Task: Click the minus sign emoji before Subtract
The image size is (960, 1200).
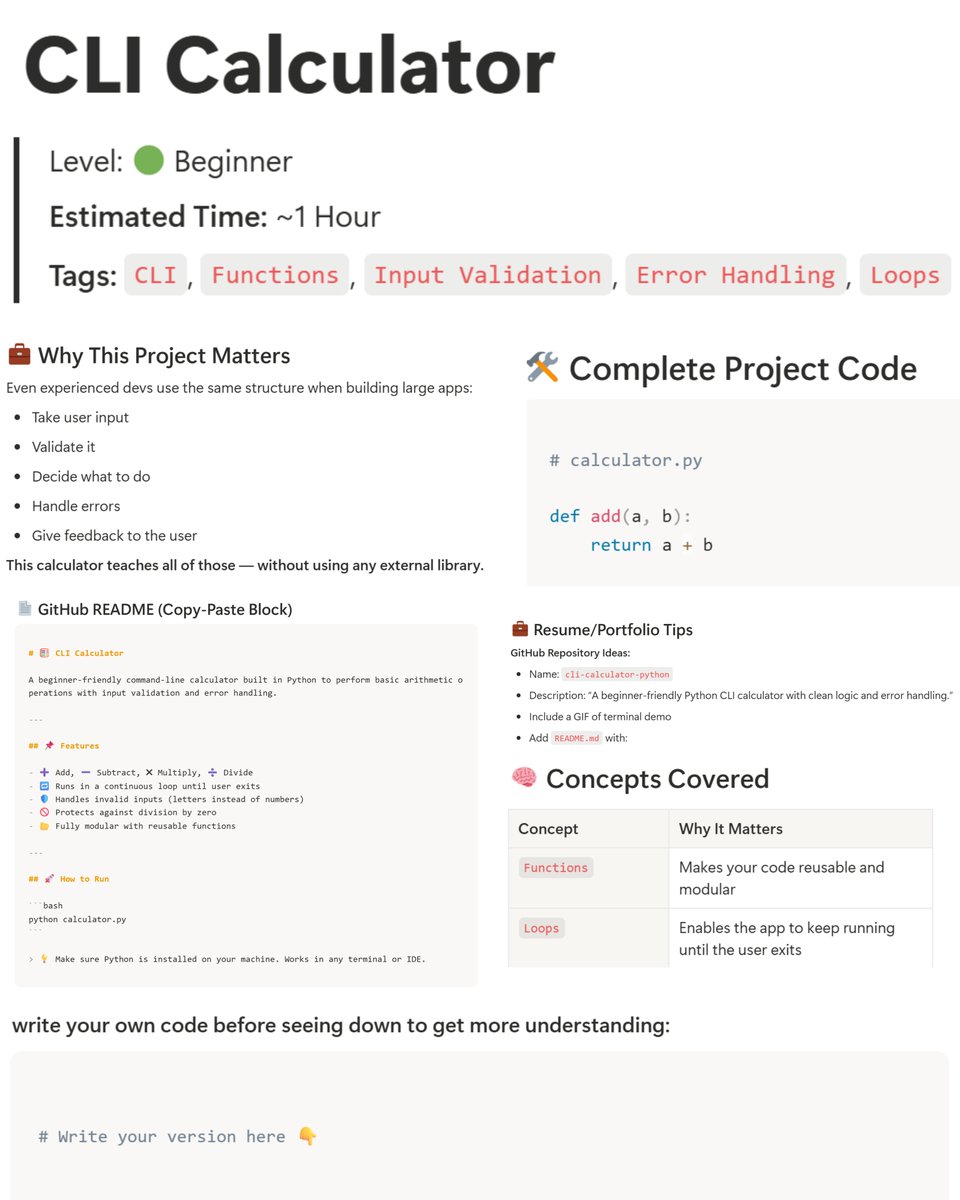Action: click(x=86, y=772)
